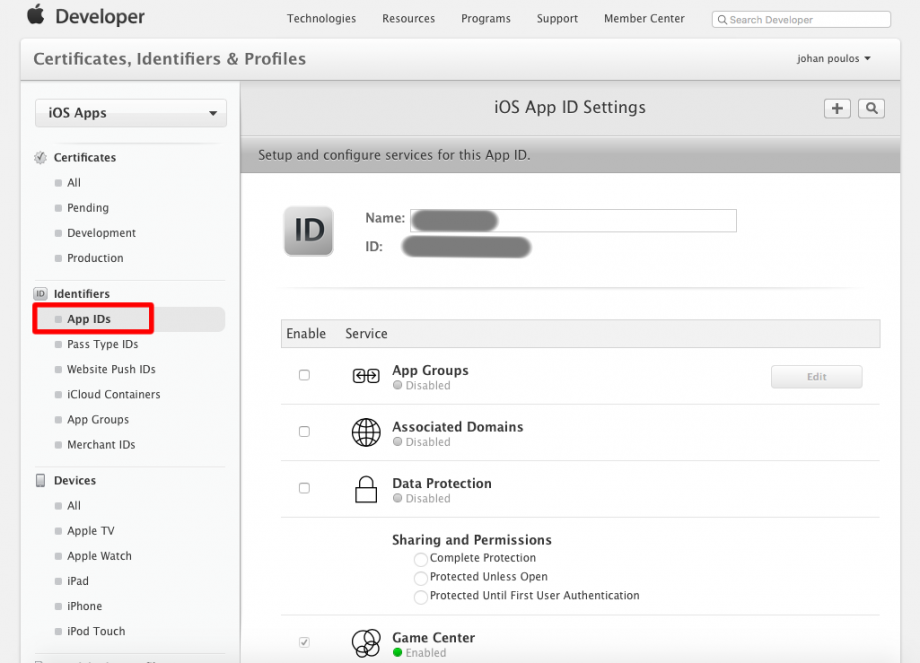Go to the Technologies menu item
Viewport: 920px width, 663px height.
pyautogui.click(x=321, y=19)
